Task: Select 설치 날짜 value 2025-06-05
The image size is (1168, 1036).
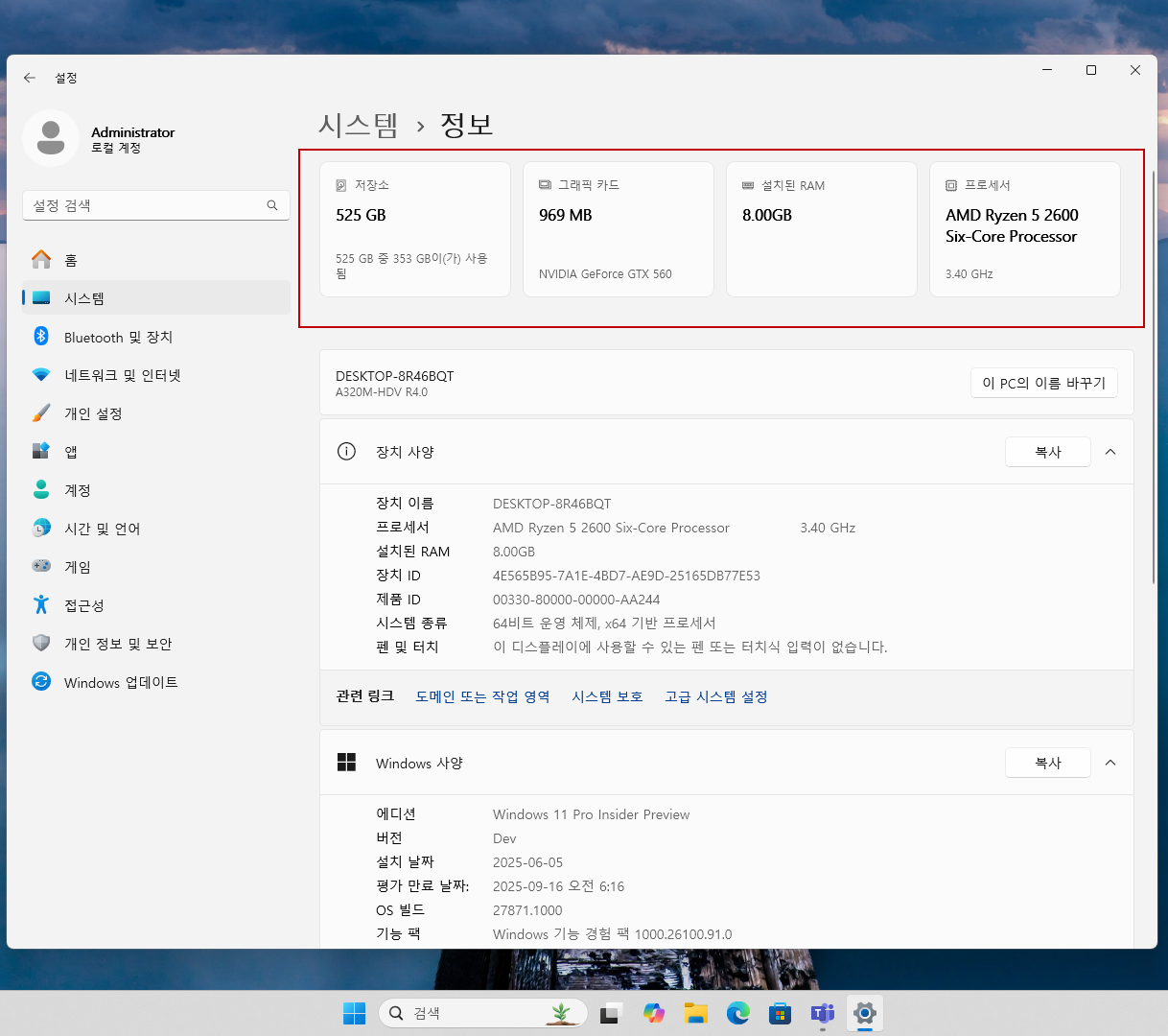Action: coord(528,862)
